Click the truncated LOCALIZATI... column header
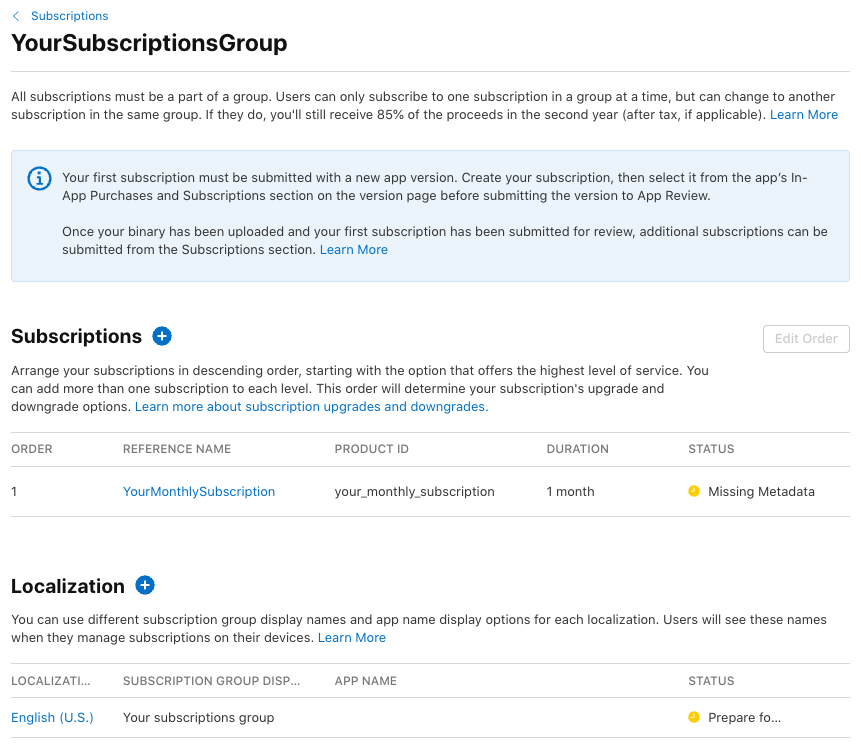861x749 pixels. click(x=51, y=681)
